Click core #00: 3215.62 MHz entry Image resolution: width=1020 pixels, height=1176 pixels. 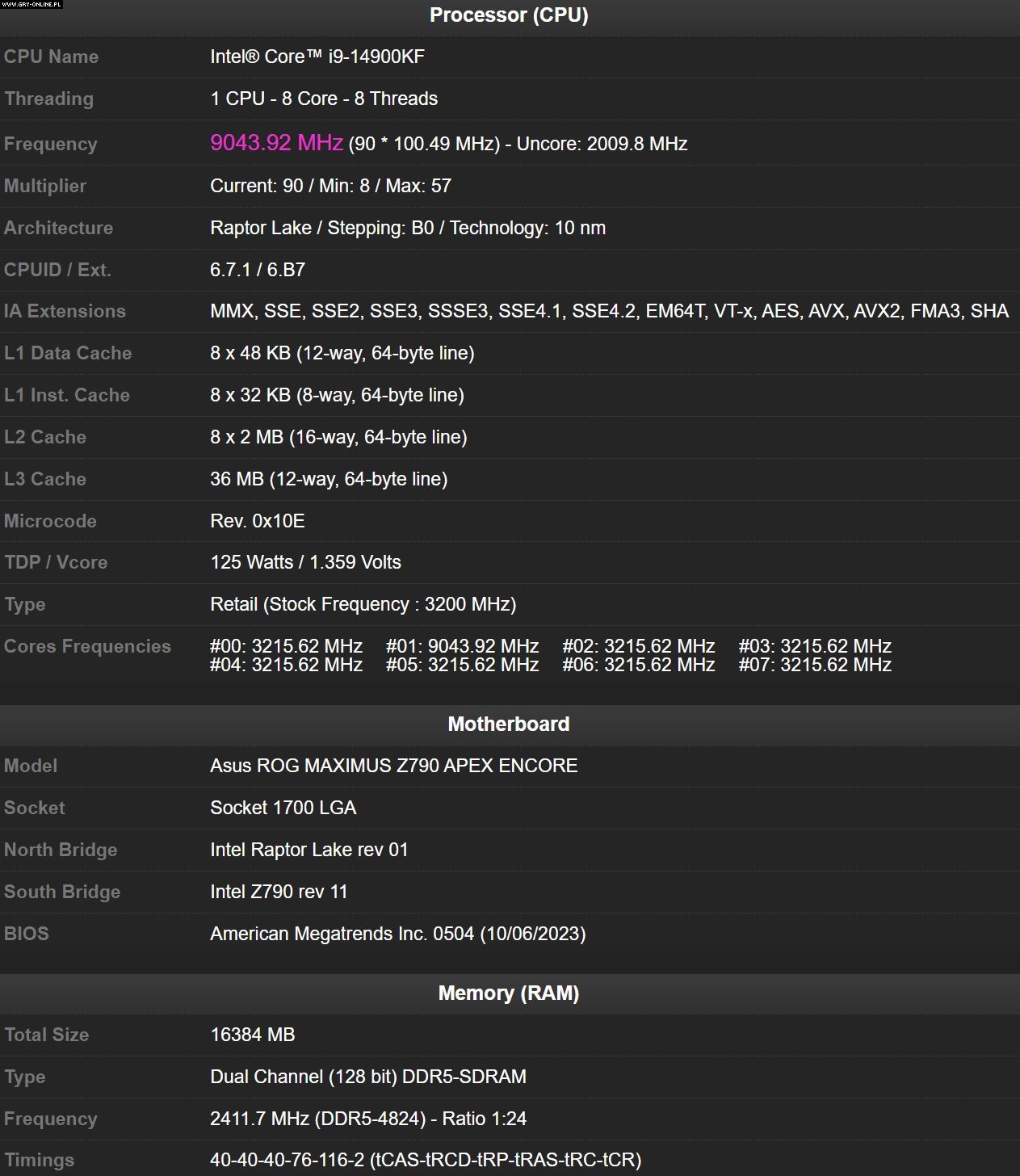[x=286, y=646]
